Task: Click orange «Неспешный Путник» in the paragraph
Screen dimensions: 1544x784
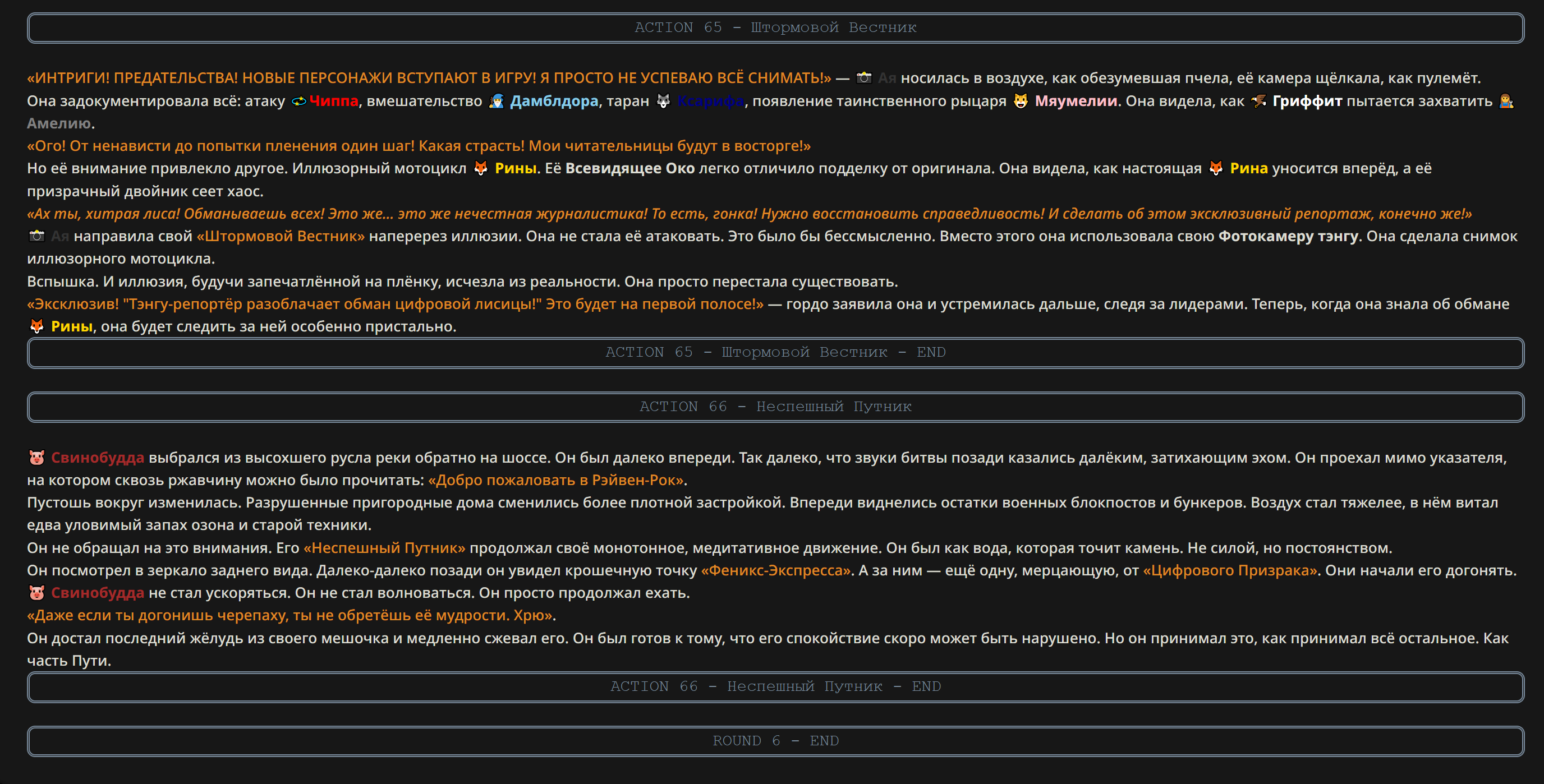Action: 384,548
